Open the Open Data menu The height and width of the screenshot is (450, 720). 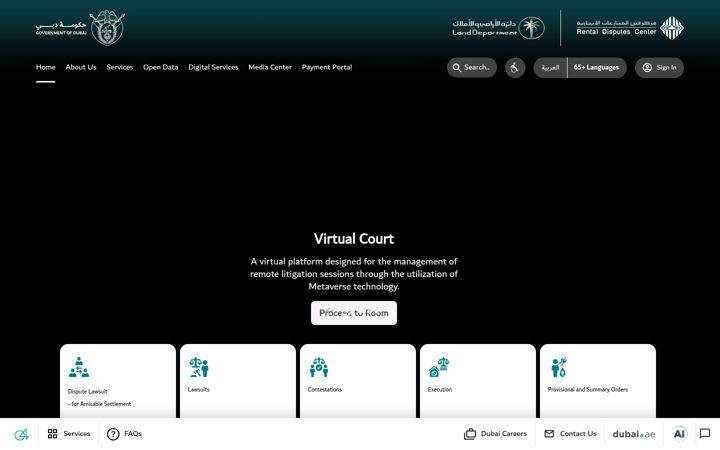pos(160,67)
